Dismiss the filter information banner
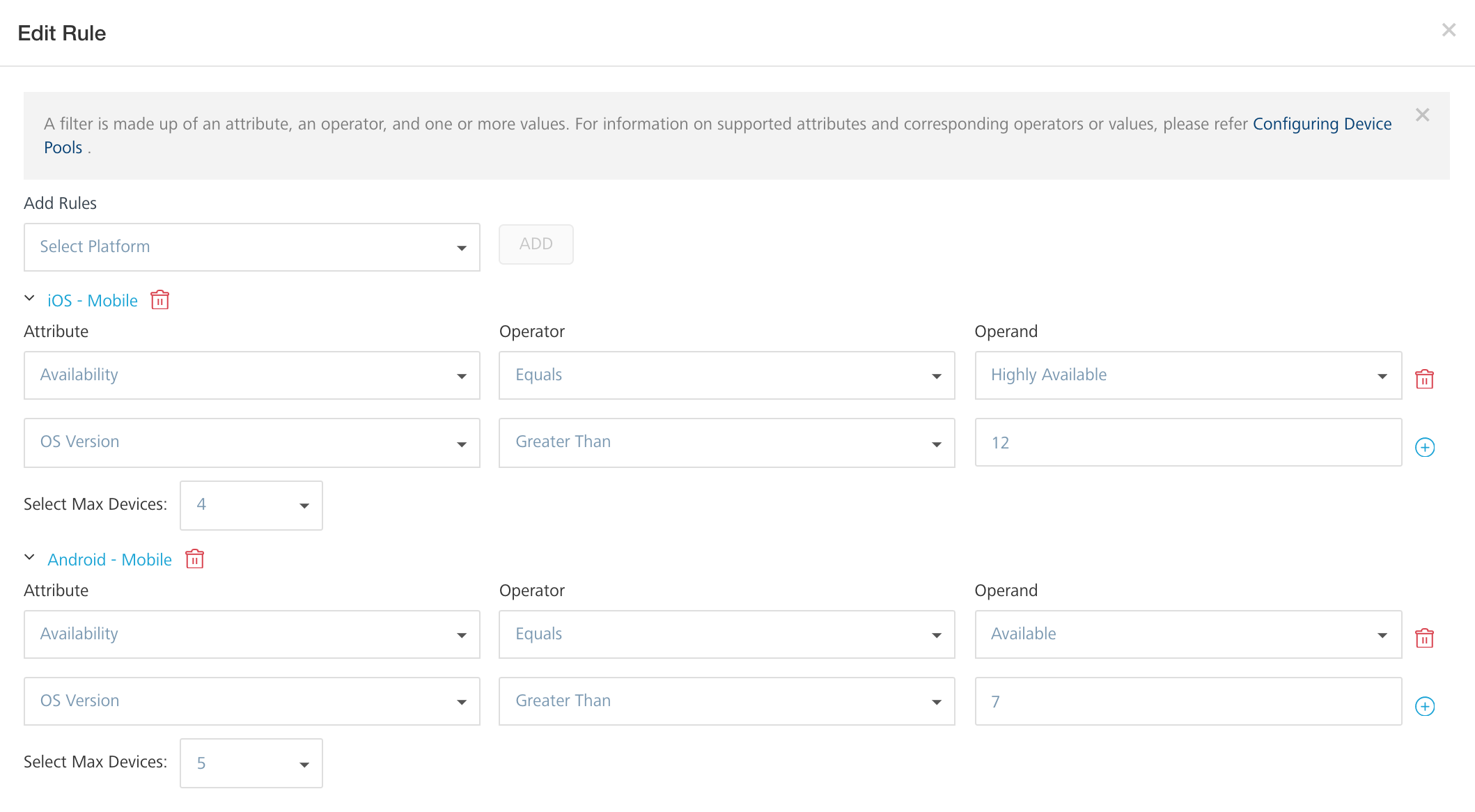This screenshot has width=1475, height=812. (1422, 114)
